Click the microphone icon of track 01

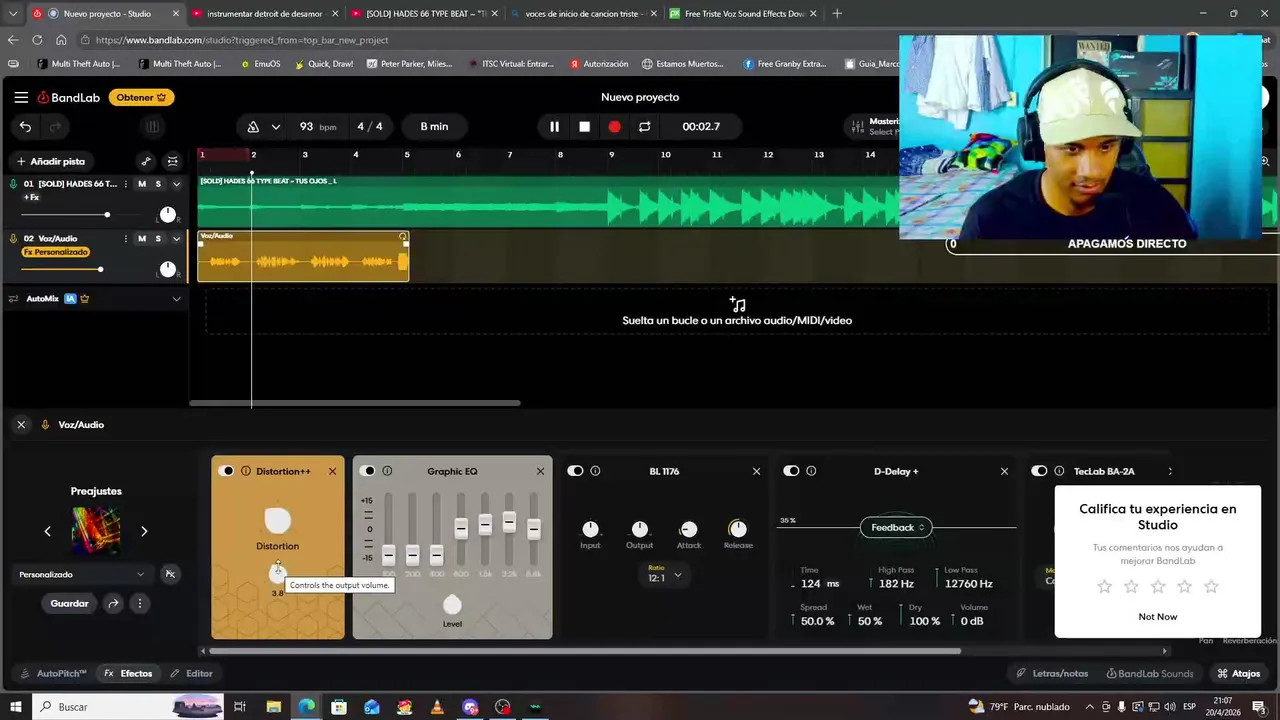click(14, 184)
